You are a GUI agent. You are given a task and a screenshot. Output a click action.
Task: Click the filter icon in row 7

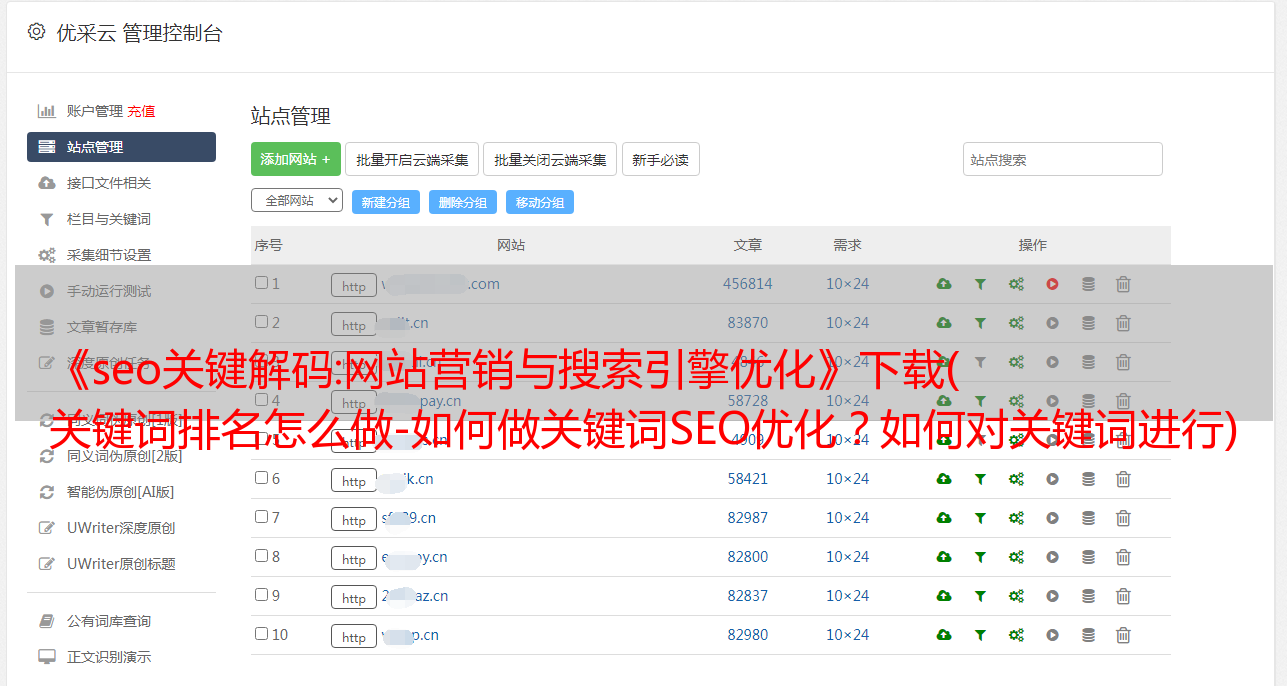tap(980, 518)
